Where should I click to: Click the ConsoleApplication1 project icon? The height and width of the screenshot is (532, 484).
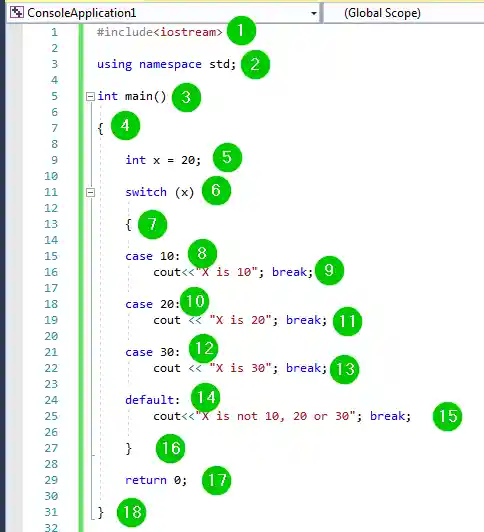17,13
